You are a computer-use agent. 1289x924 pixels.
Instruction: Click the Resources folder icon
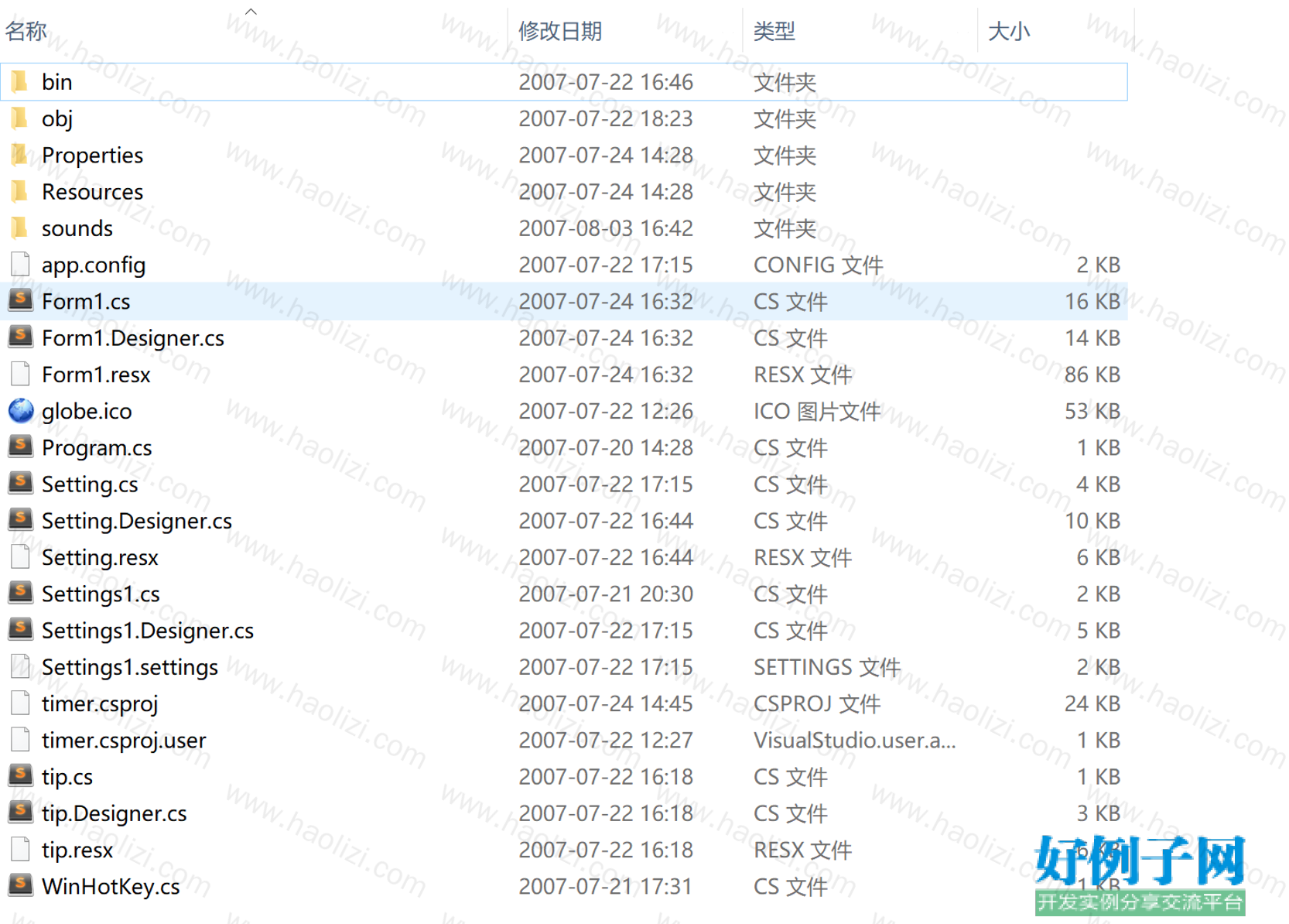(20, 191)
